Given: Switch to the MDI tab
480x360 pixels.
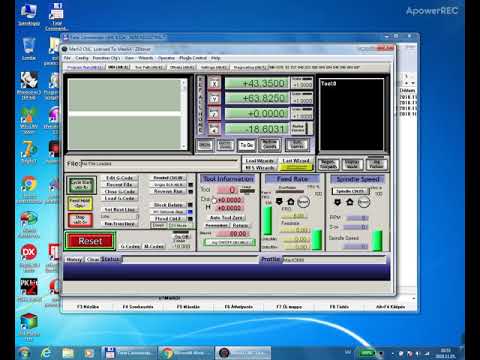Looking at the screenshot, I should [x=119, y=67].
